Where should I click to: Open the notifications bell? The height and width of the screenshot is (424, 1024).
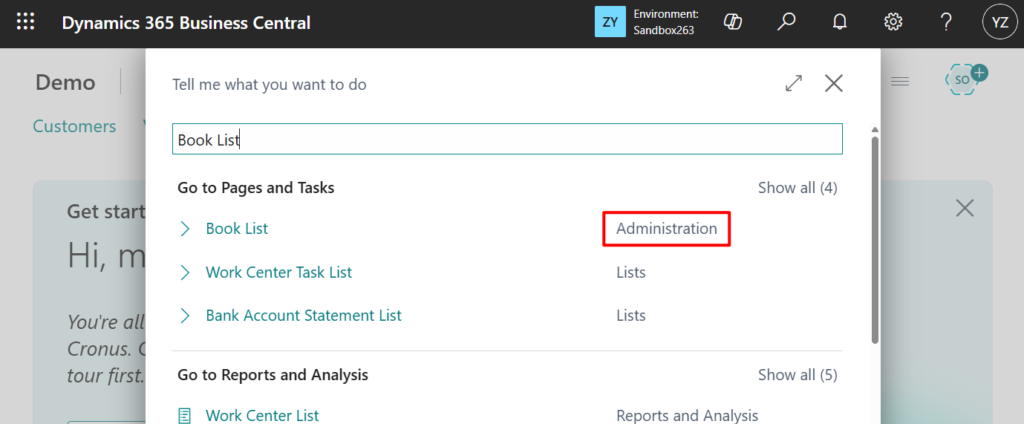(x=840, y=22)
